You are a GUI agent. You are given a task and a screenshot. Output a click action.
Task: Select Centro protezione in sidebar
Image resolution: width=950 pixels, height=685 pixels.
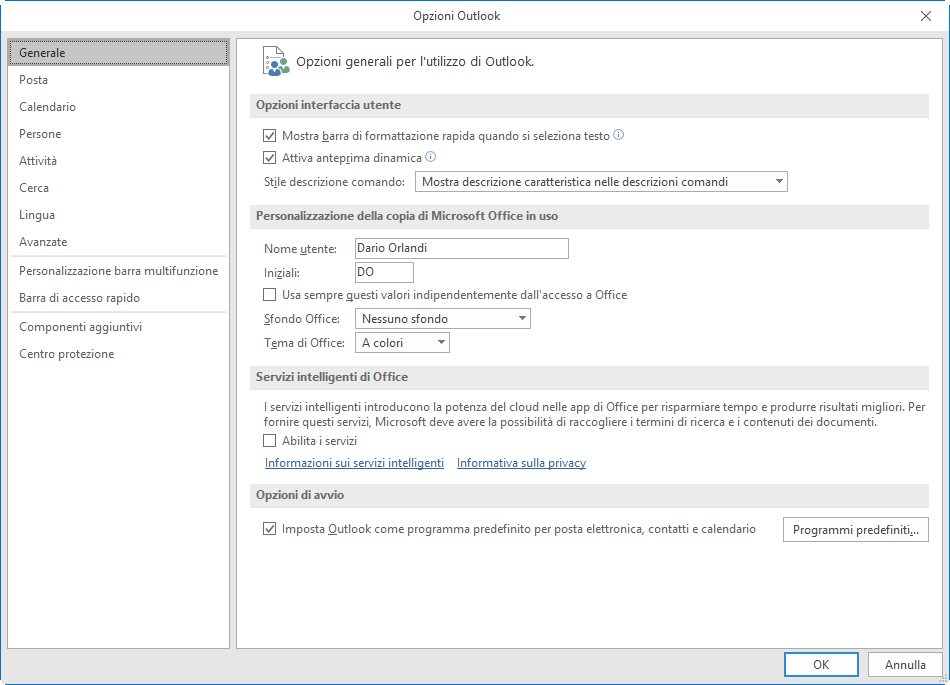[x=66, y=354]
